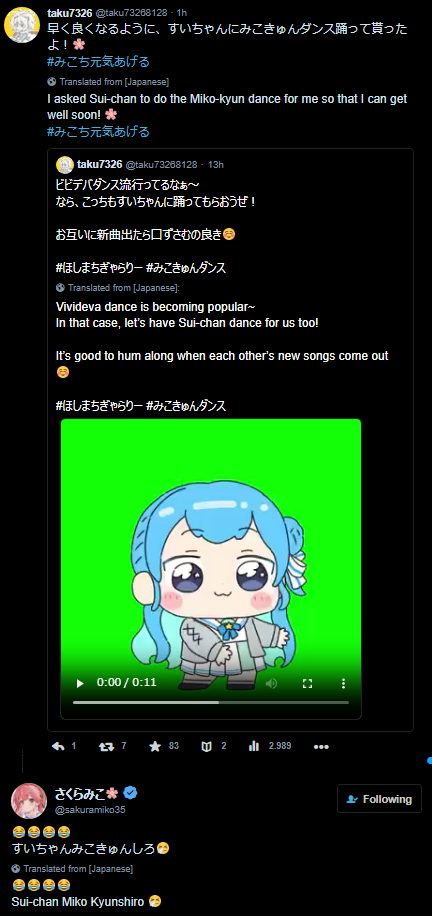Open the video player's vertical dots menu
The width and height of the screenshot is (432, 916).
point(343,683)
